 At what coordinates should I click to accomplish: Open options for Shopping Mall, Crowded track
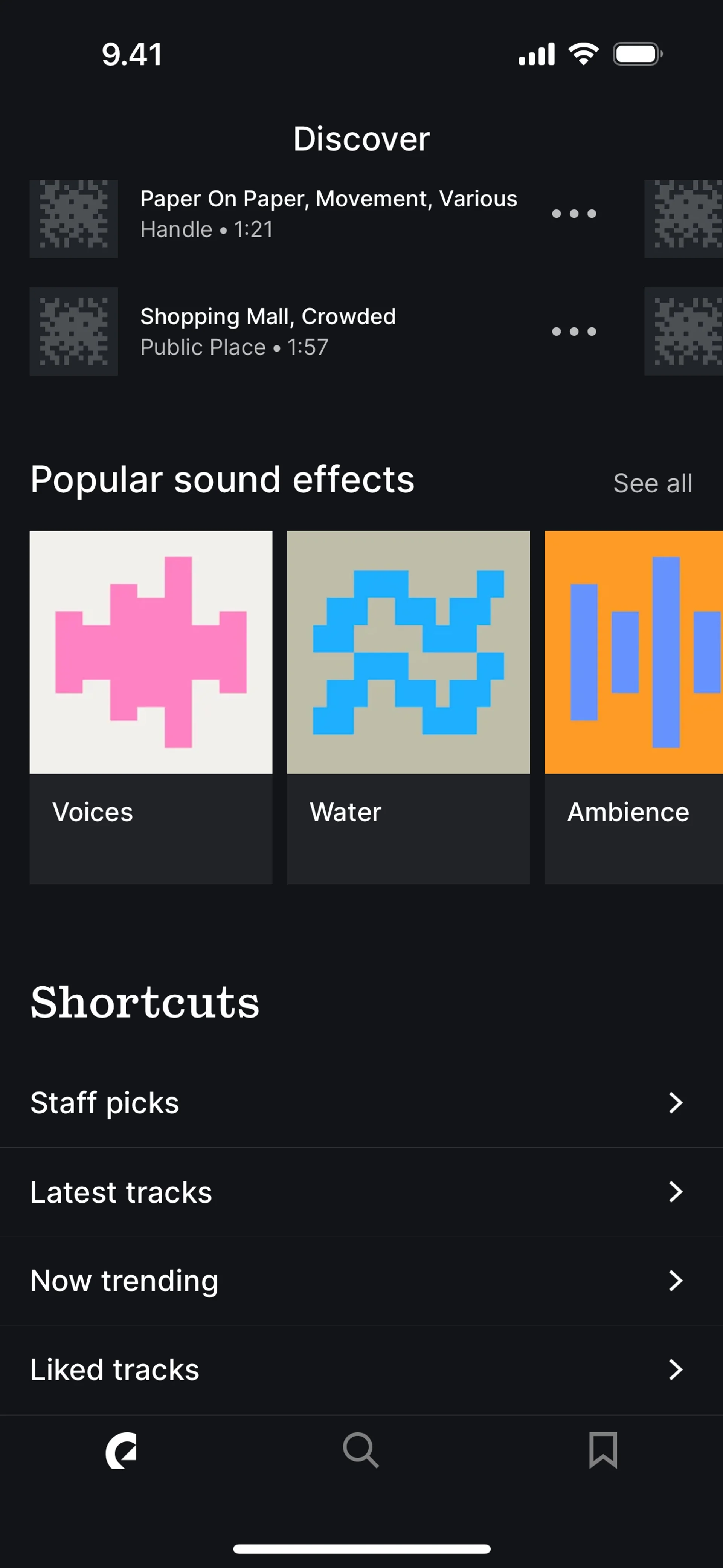tap(573, 332)
